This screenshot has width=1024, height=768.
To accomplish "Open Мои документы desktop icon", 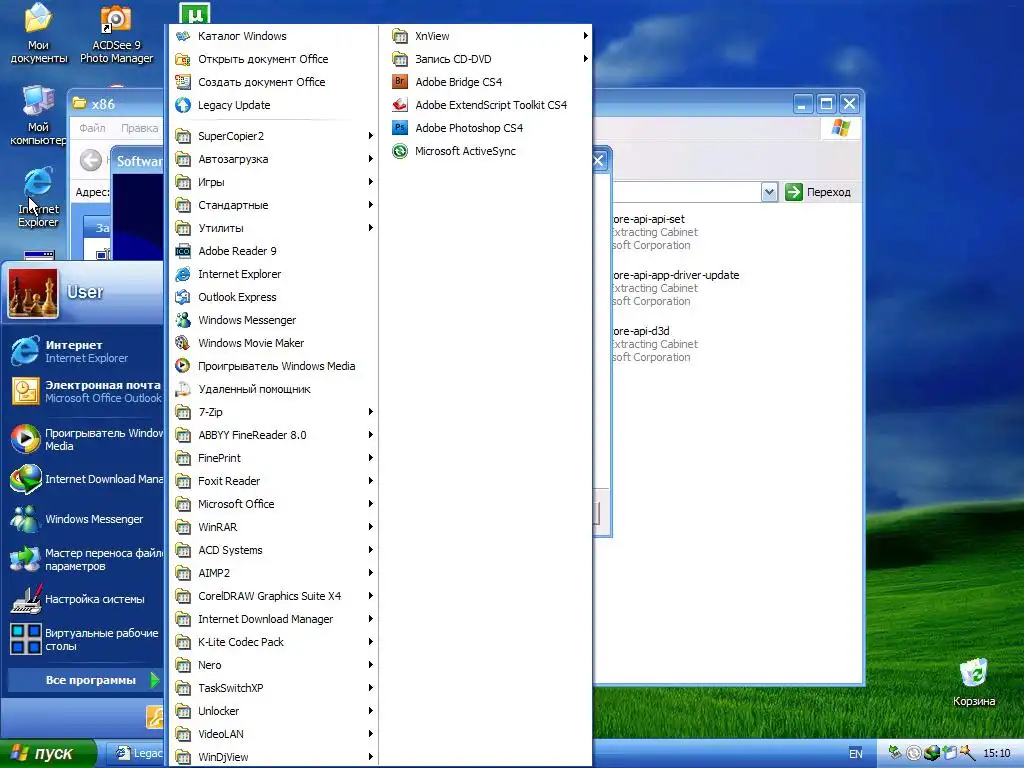I will click(39, 34).
